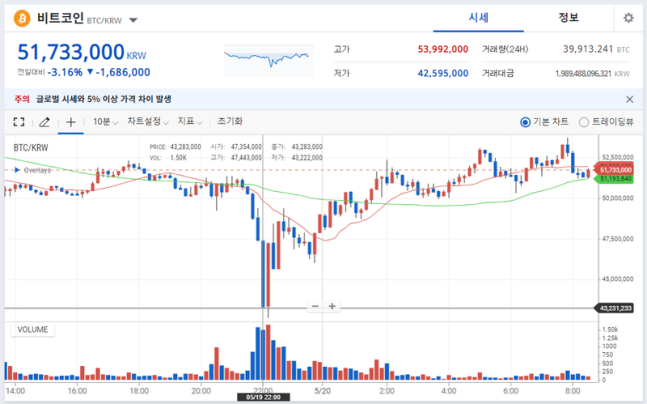The image size is (647, 404).
Task: Toggle fullscreen chart icon
Action: [x=19, y=122]
